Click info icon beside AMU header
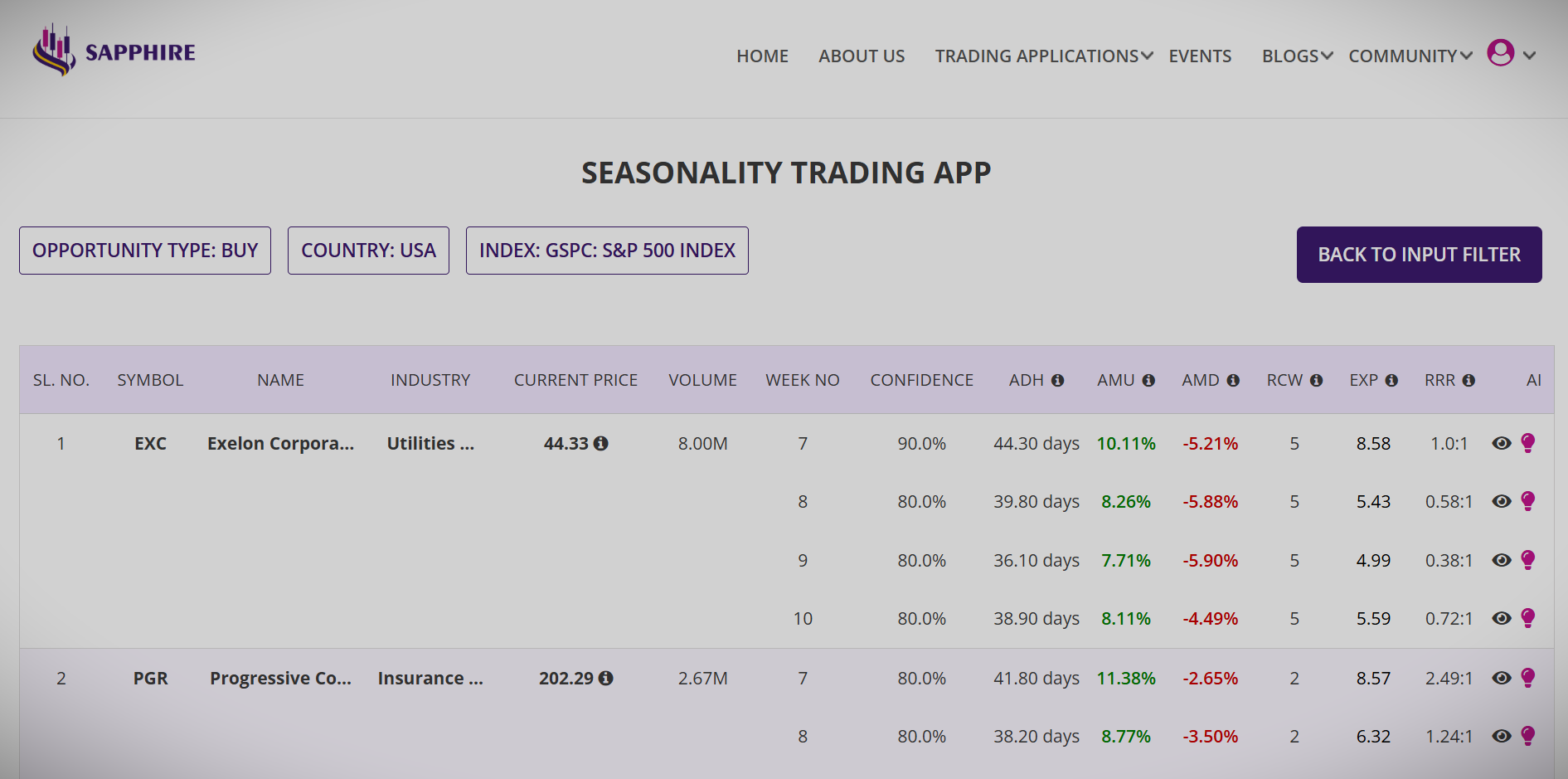This screenshot has height=779, width=1568. click(x=1148, y=380)
